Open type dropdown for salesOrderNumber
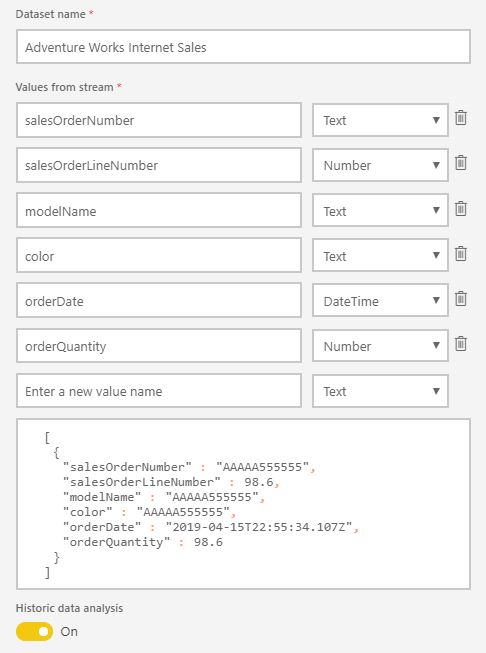This screenshot has height=653, width=486. tap(380, 120)
